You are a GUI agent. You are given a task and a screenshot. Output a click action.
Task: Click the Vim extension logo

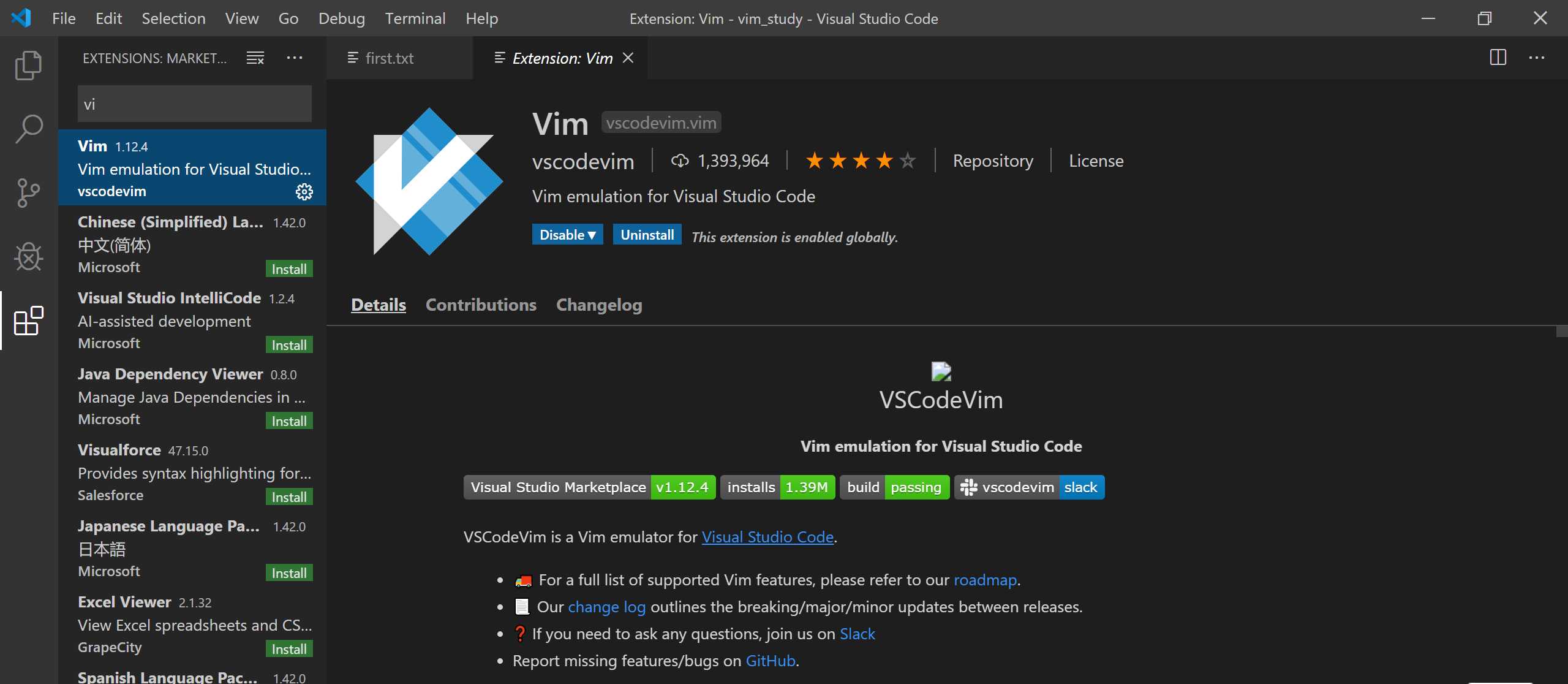point(429,181)
